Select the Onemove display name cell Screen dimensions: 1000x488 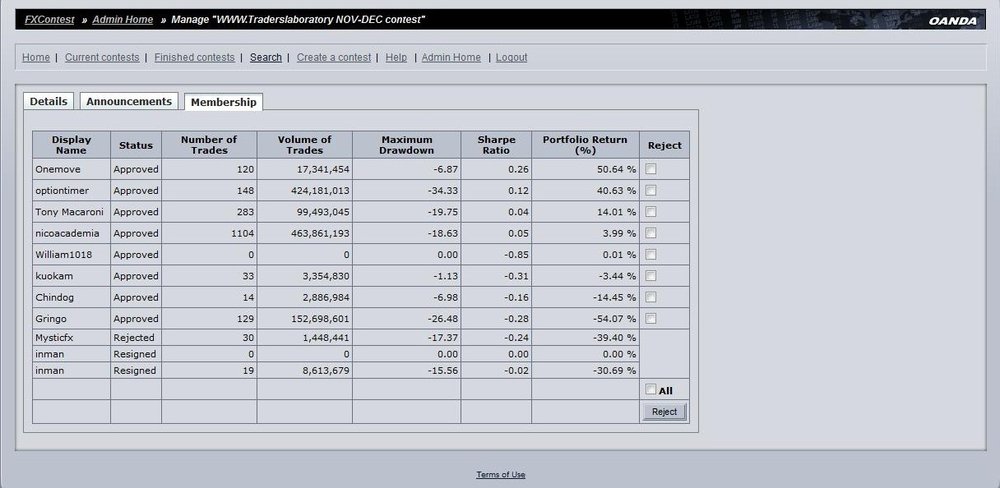click(71, 169)
